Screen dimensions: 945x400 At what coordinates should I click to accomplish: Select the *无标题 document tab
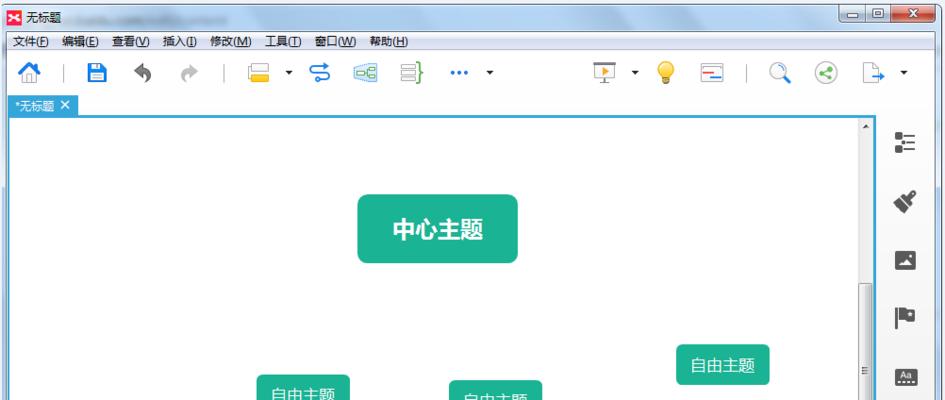tap(36, 106)
